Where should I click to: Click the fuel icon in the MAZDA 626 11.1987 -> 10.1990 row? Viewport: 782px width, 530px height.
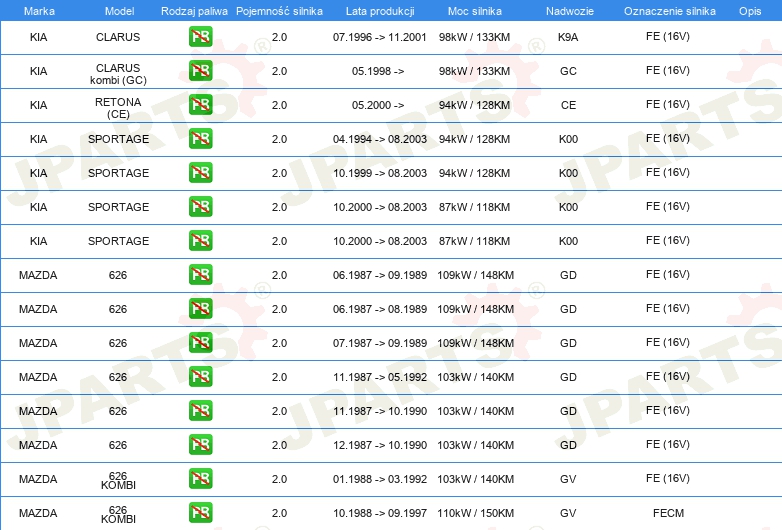(x=200, y=411)
